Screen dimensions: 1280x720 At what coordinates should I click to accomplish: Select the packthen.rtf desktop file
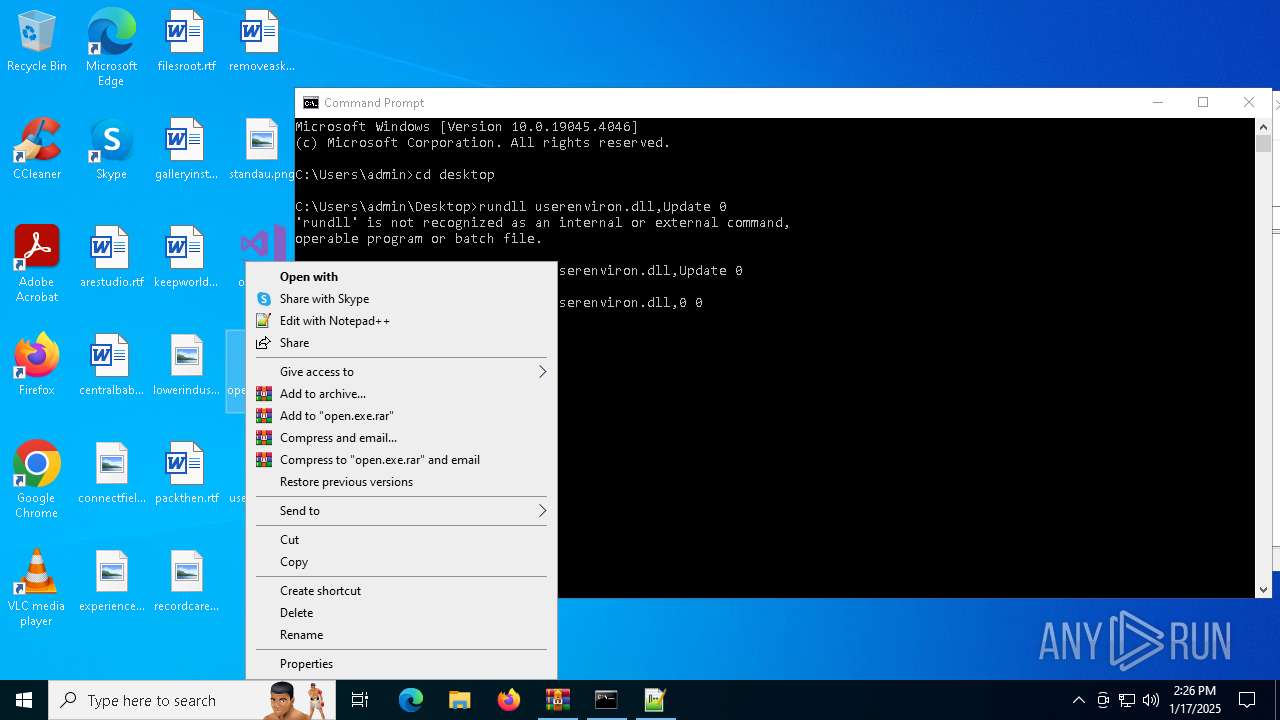click(186, 474)
